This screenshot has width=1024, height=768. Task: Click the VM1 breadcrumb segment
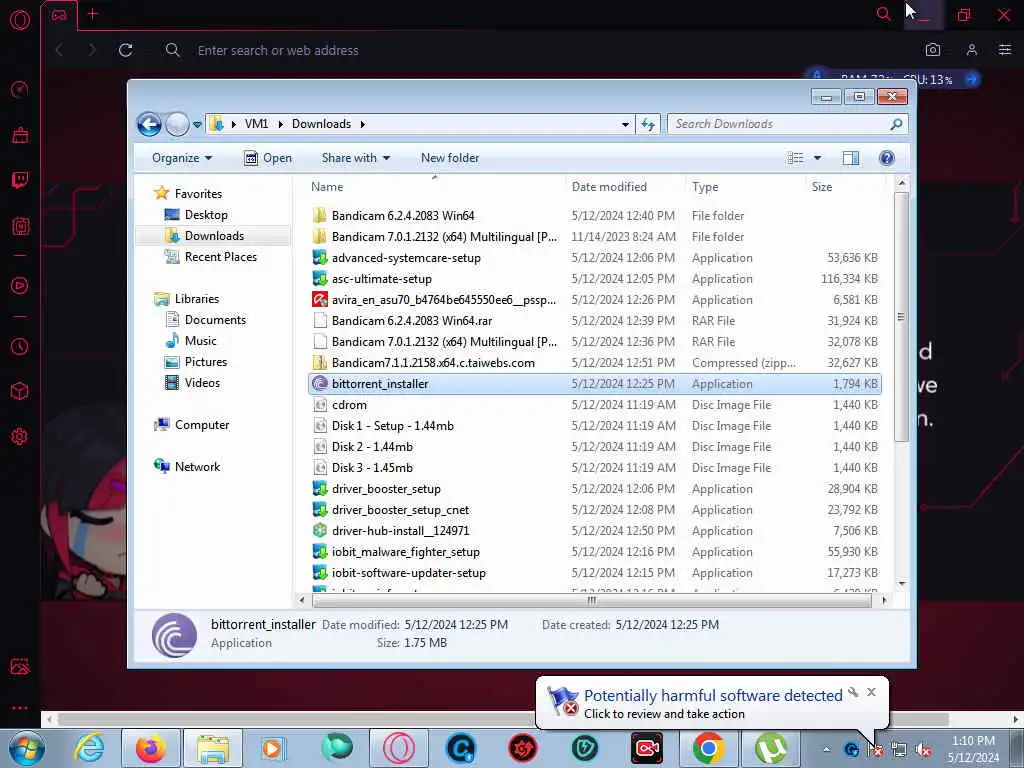256,124
